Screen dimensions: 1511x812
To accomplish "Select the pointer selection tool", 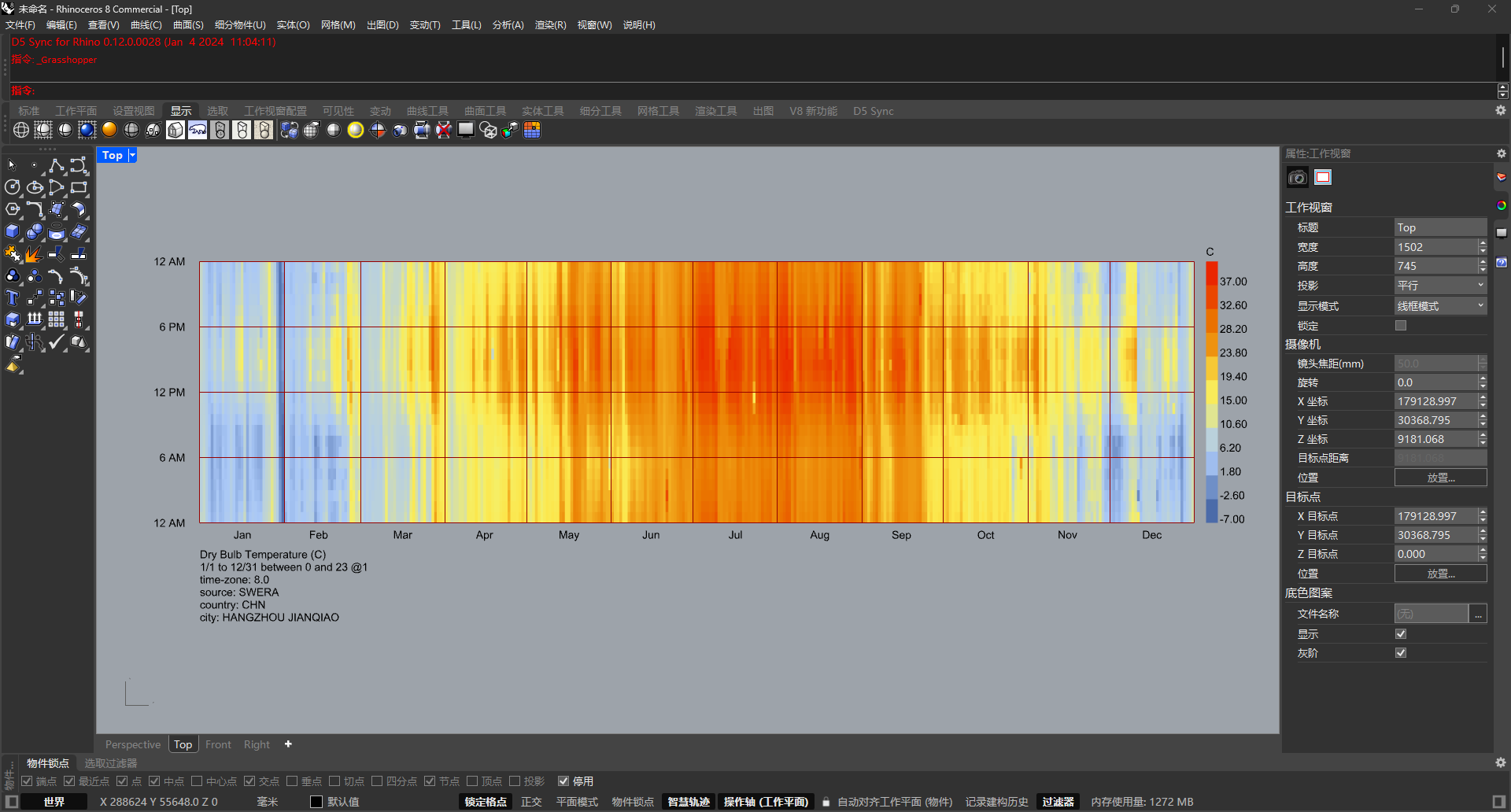I will (x=12, y=165).
